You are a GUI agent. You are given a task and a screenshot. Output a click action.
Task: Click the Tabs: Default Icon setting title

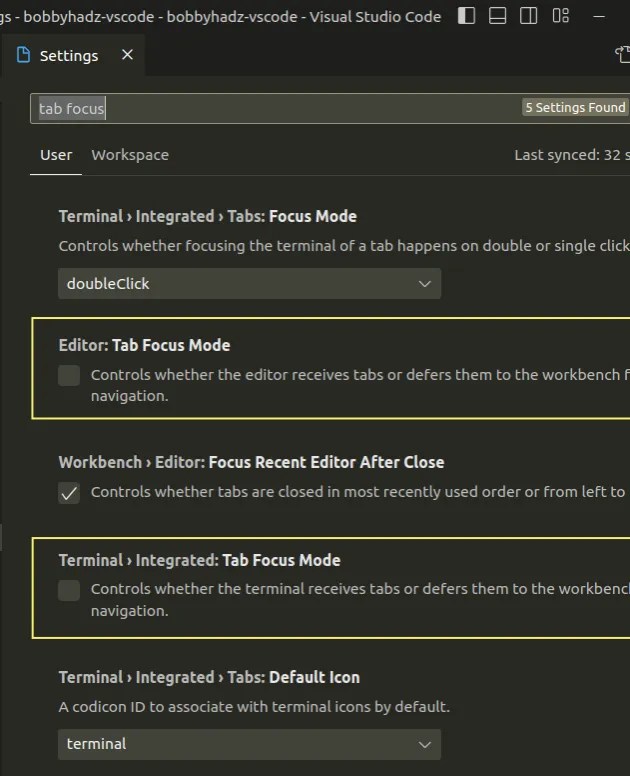[209, 677]
